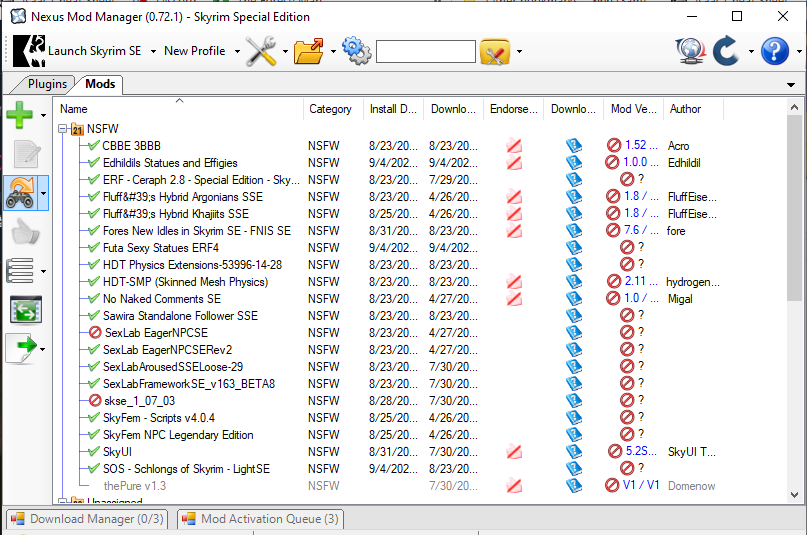Click the globe Nexus login icon
Screen dimensions: 807x535
click(x=690, y=51)
